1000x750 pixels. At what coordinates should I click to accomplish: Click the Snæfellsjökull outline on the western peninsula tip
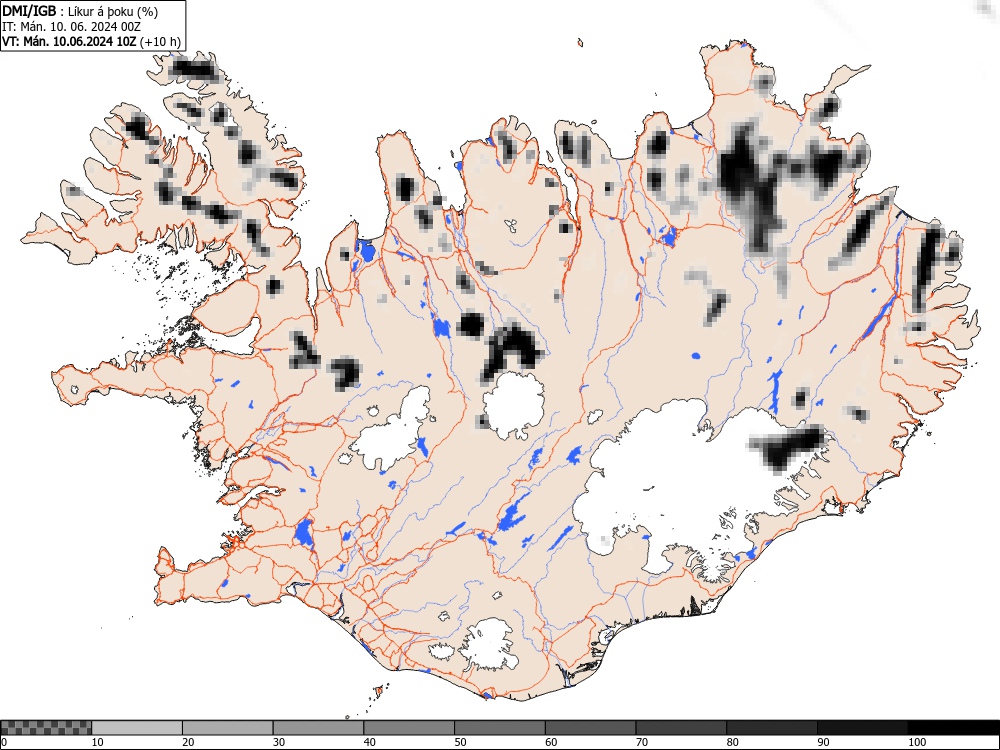tap(75, 389)
